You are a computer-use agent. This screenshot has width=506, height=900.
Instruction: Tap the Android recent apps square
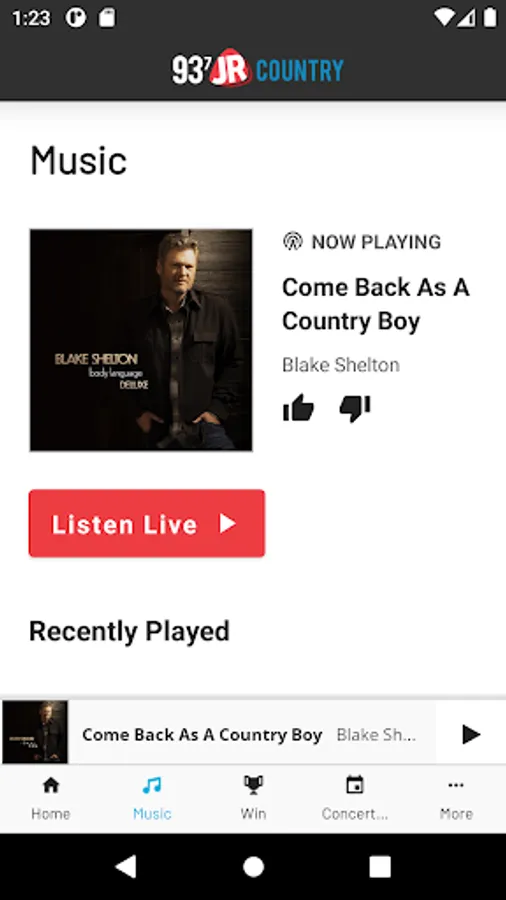tap(380, 867)
